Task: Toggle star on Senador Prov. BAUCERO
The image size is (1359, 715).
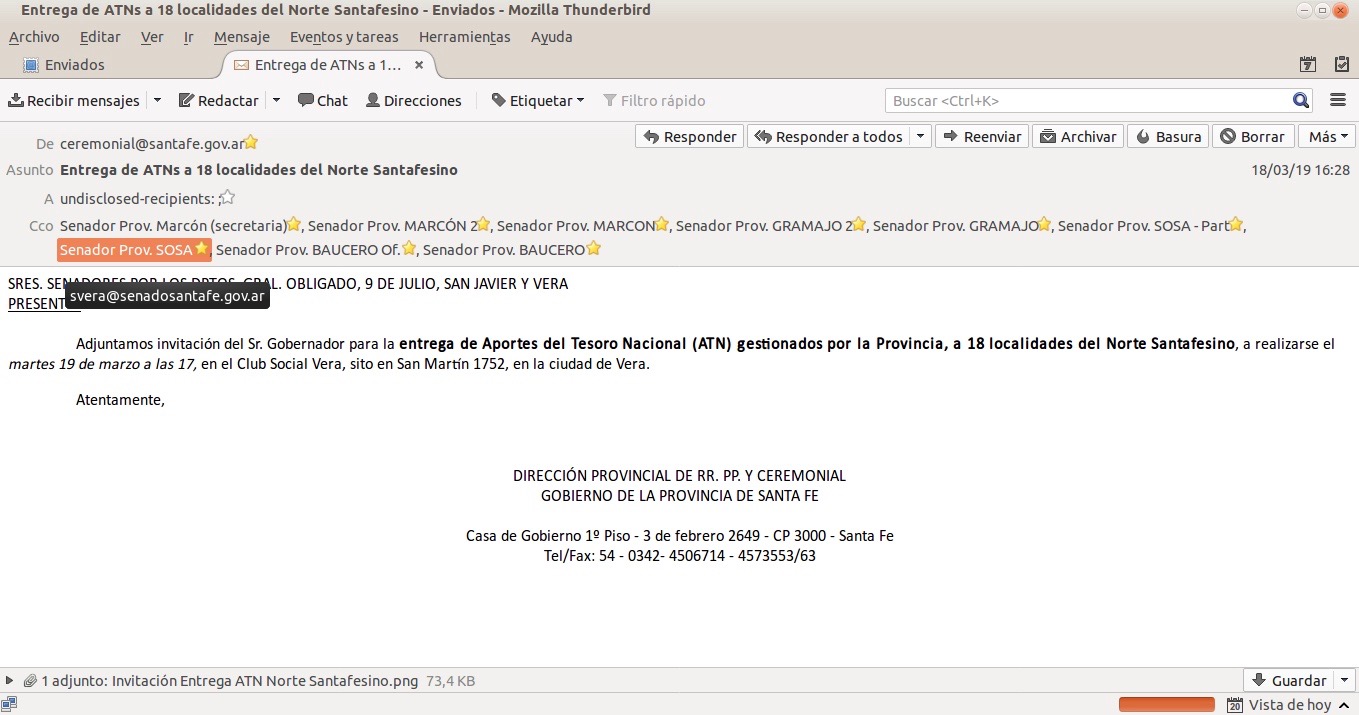Action: [594, 249]
